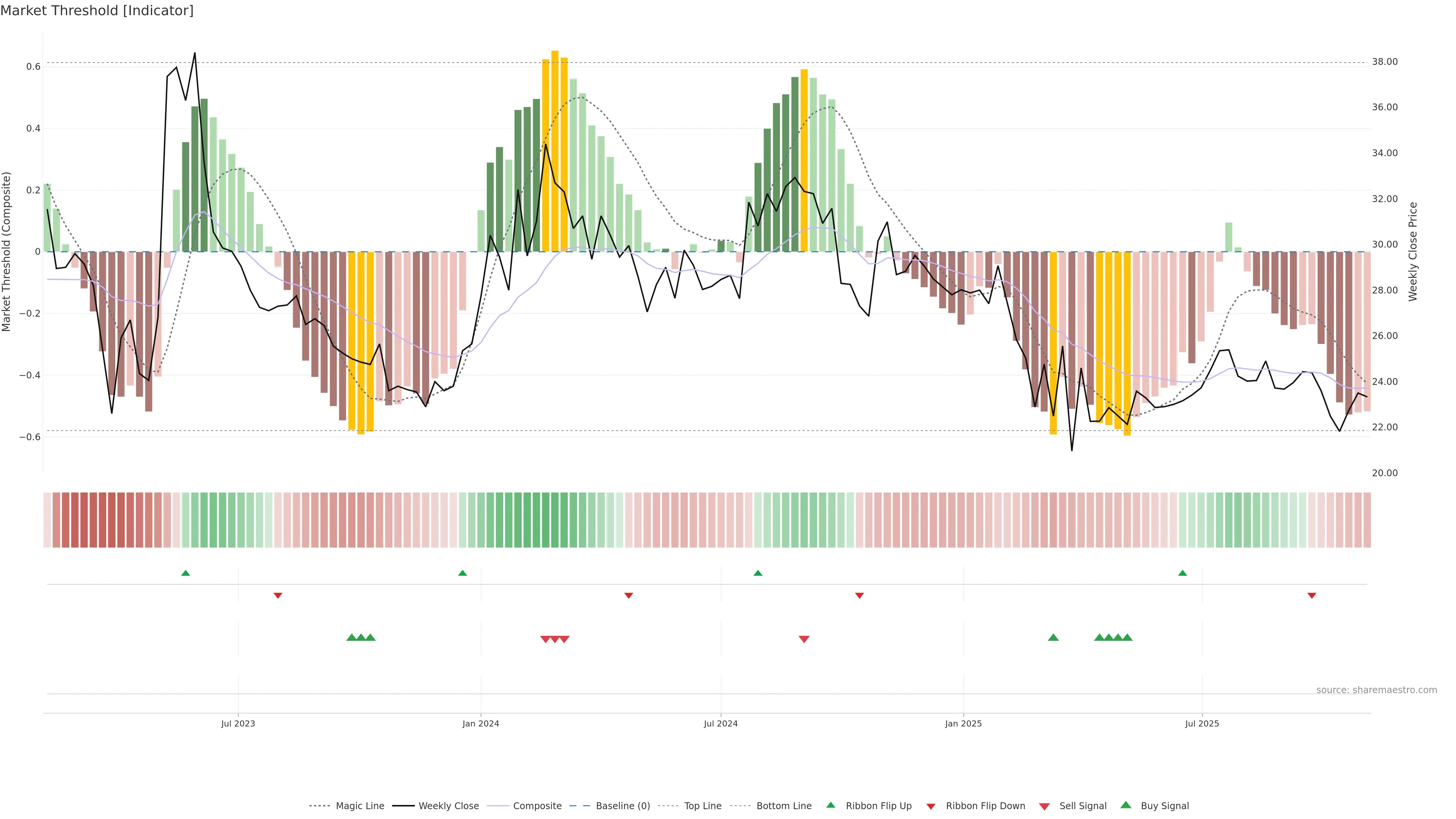This screenshot has width=1456, height=819.
Task: Toggle Top Line legend entry
Action: point(703,806)
